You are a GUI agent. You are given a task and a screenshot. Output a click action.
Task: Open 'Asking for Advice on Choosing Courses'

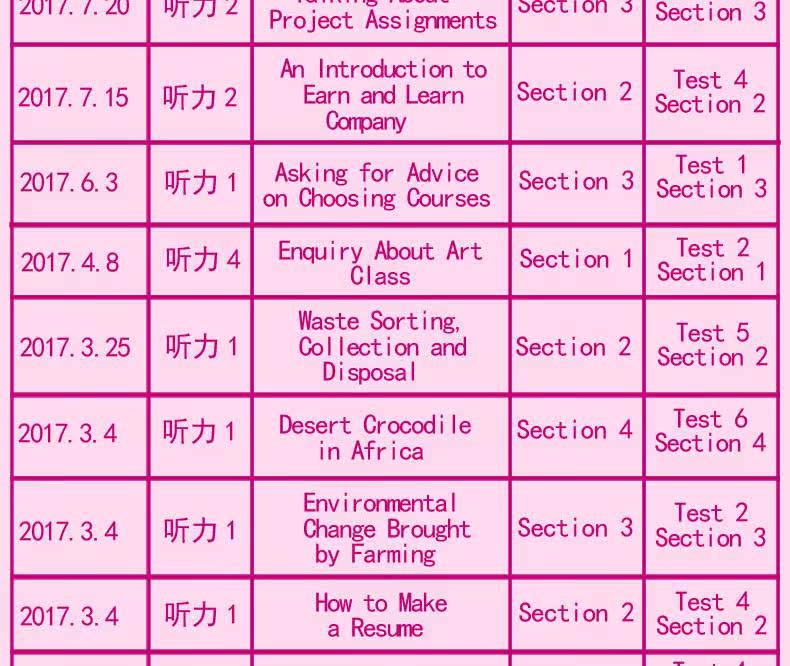pos(378,185)
